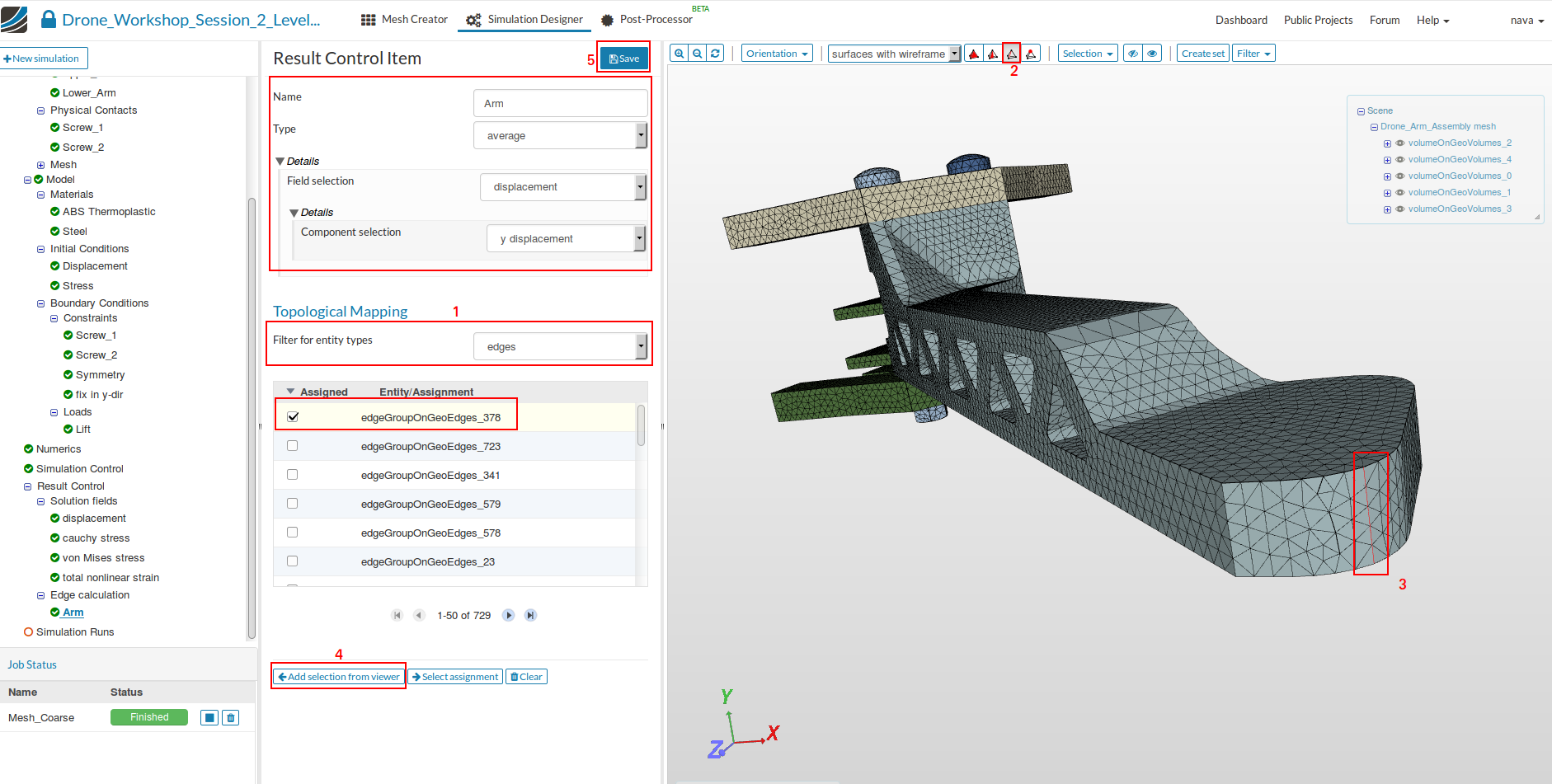Viewport: 1552px width, 784px height.
Task: Go to next page of edge list
Action: pos(509,615)
